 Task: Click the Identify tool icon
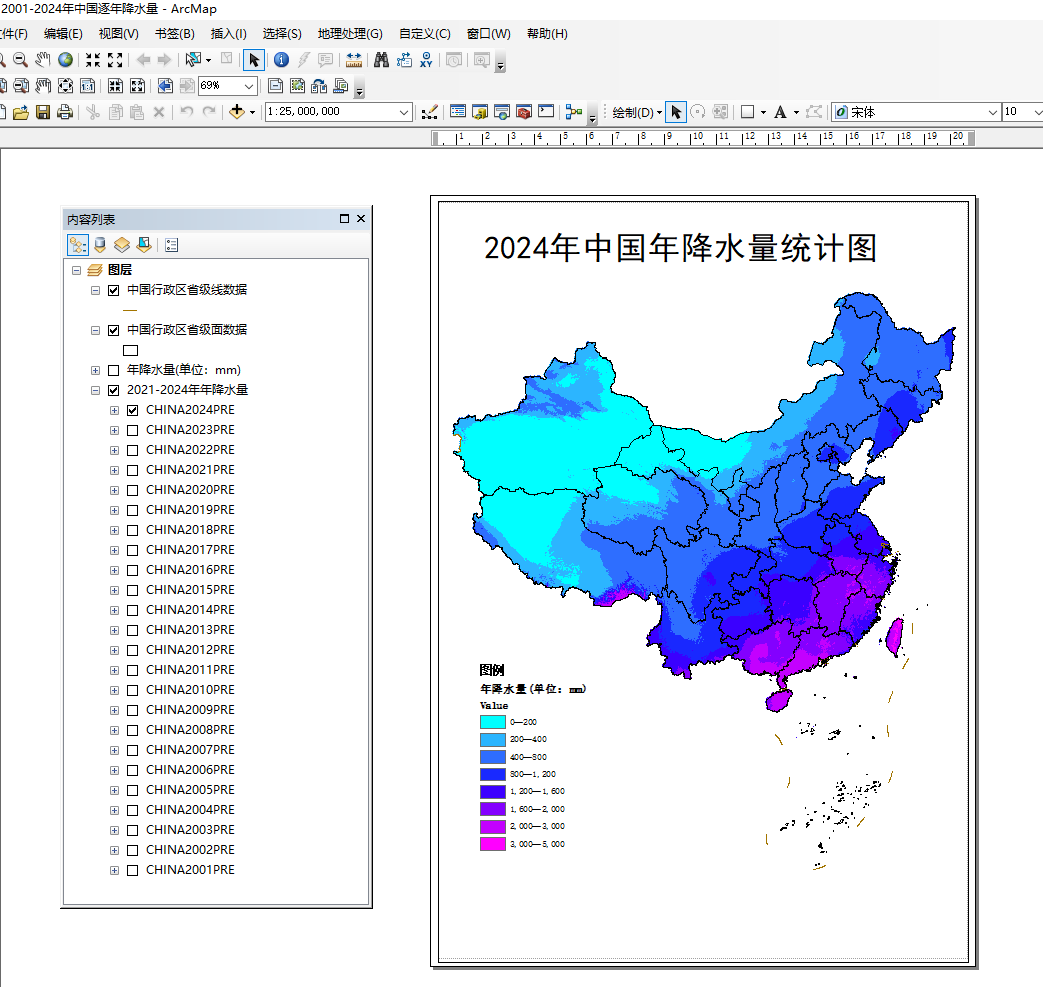tap(281, 60)
